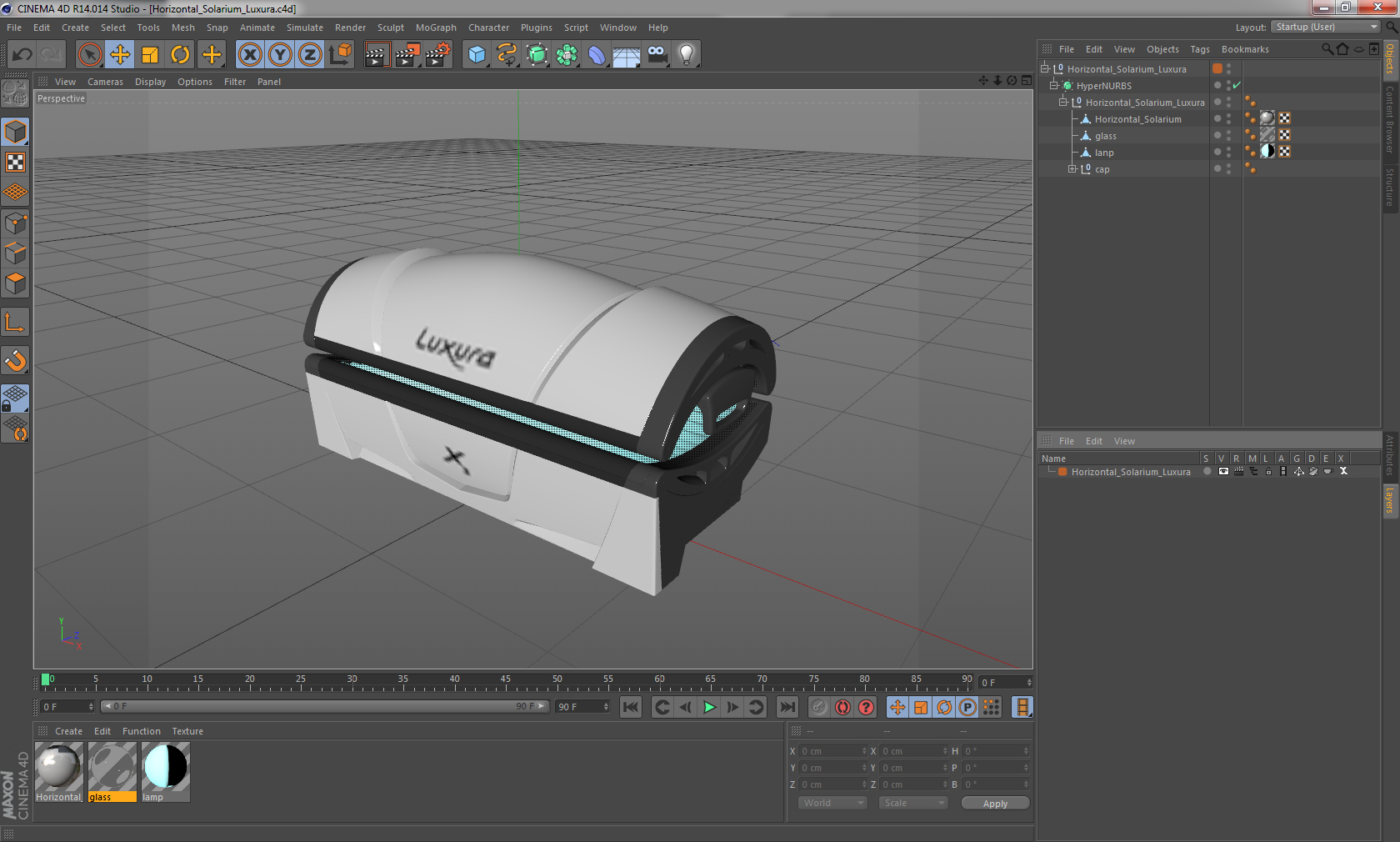
Task: Click the record active objects button
Action: click(819, 707)
